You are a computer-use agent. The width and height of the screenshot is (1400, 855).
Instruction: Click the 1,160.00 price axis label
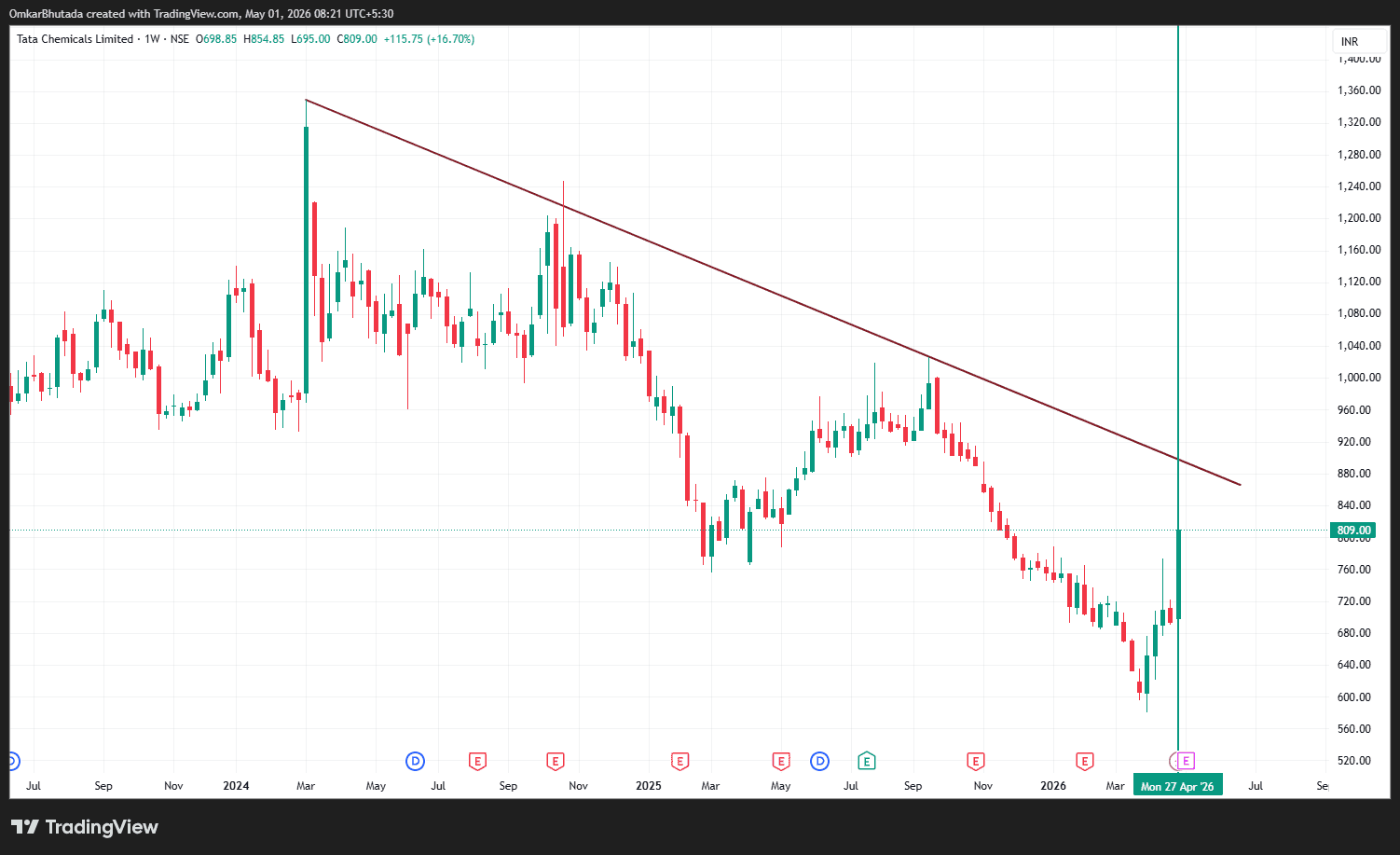click(x=1359, y=250)
